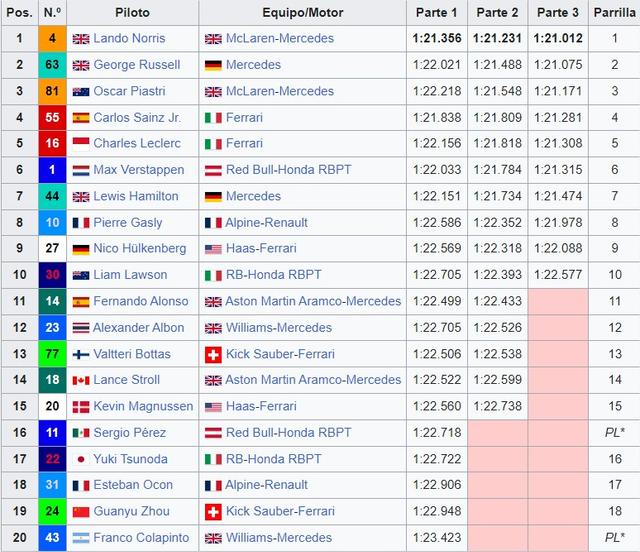Click the blue number 1 cell
The width and height of the screenshot is (640, 552).
52,170
